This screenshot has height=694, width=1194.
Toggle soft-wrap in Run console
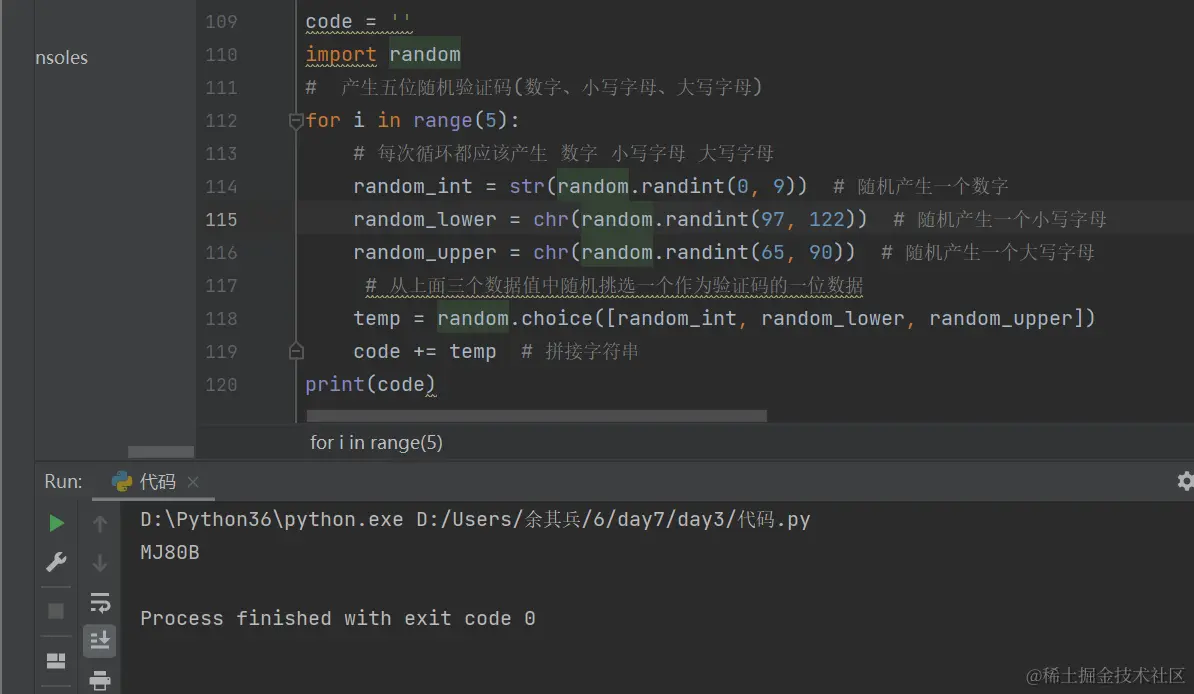[100, 603]
